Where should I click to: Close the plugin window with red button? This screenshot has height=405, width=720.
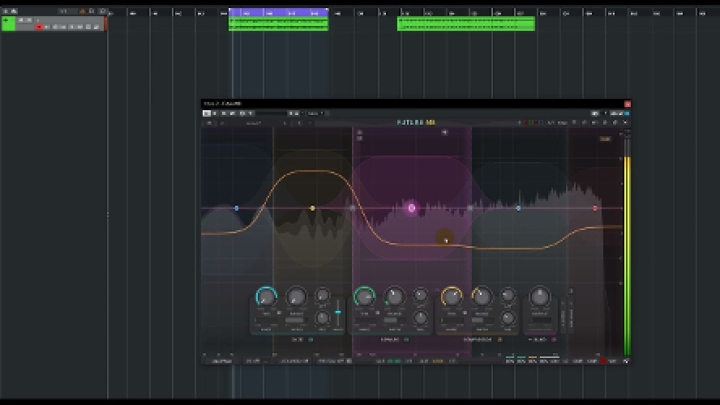point(627,104)
